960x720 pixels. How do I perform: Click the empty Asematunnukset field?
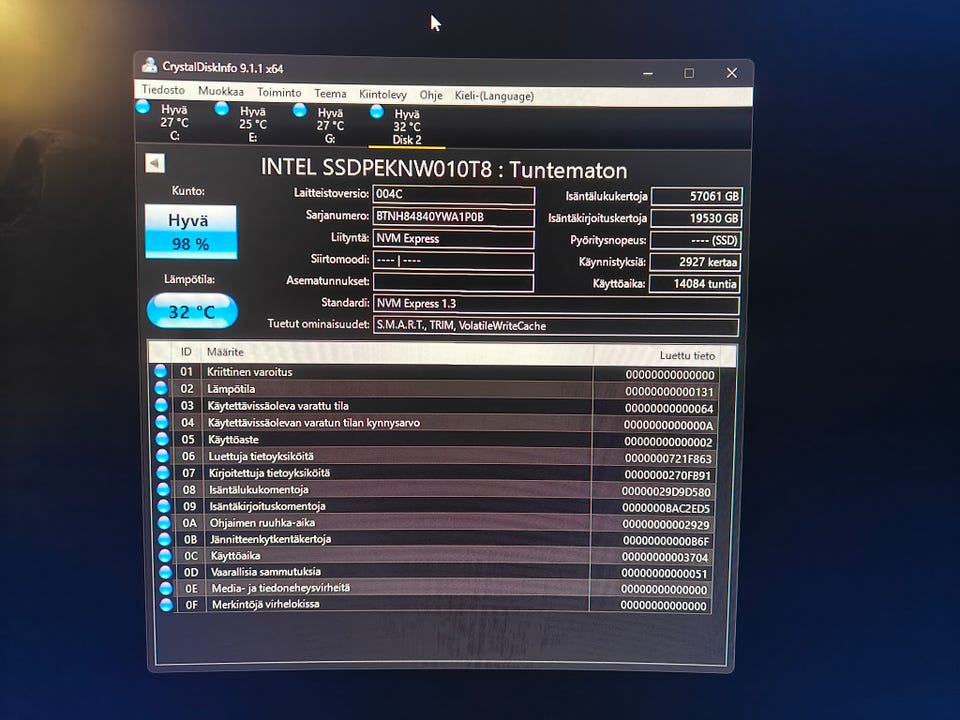pos(453,282)
